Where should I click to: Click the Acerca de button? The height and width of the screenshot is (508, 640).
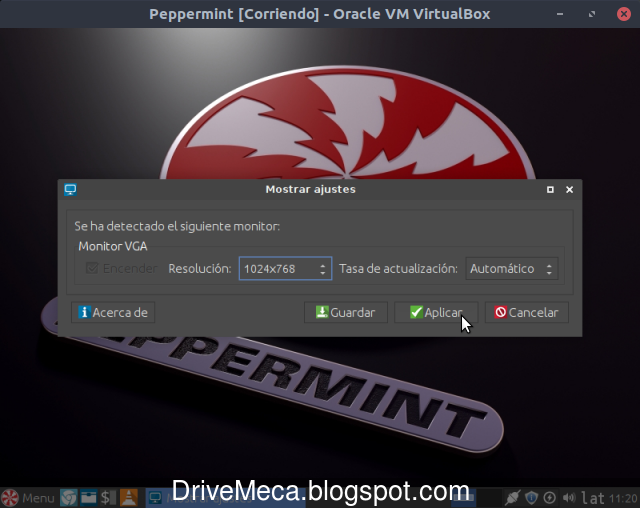[113, 313]
